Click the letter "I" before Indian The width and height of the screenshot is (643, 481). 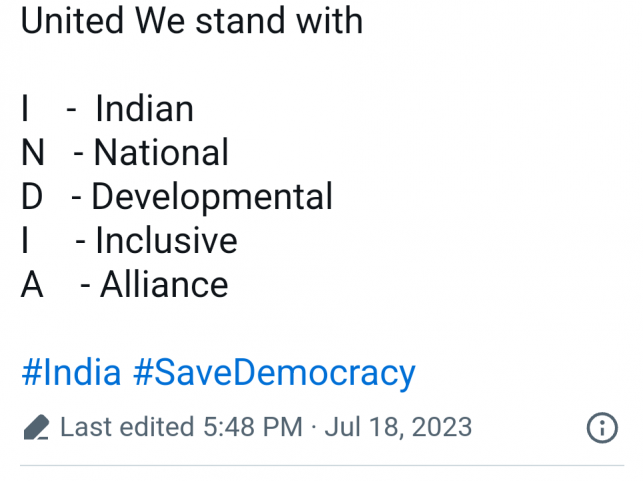point(25,109)
